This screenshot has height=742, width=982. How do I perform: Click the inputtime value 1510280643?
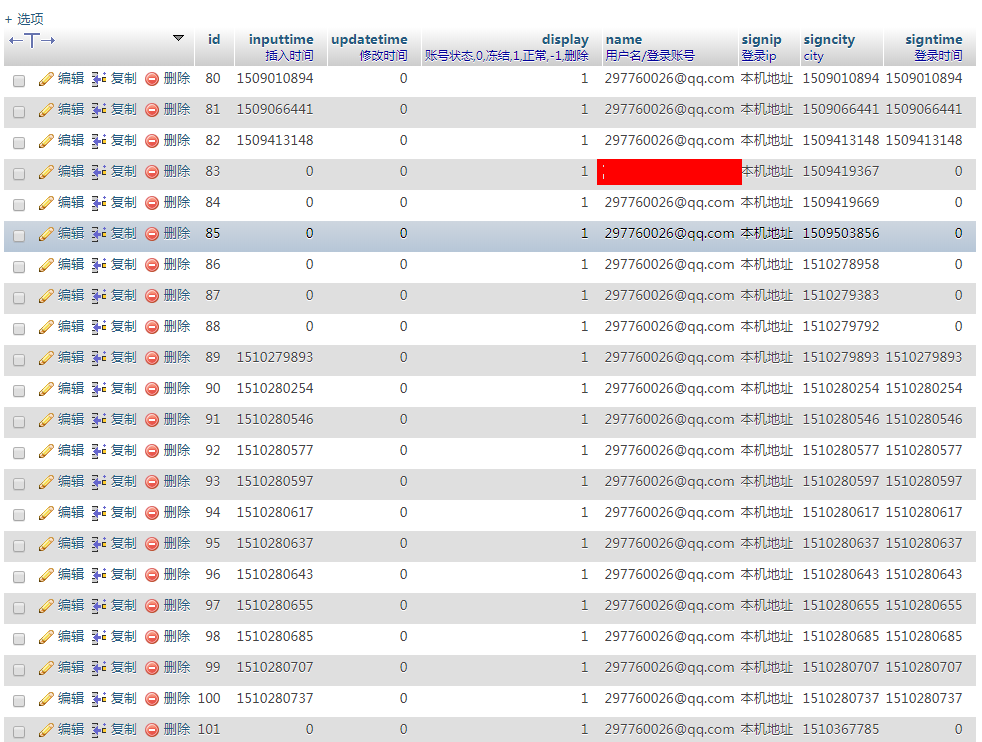coord(275,574)
